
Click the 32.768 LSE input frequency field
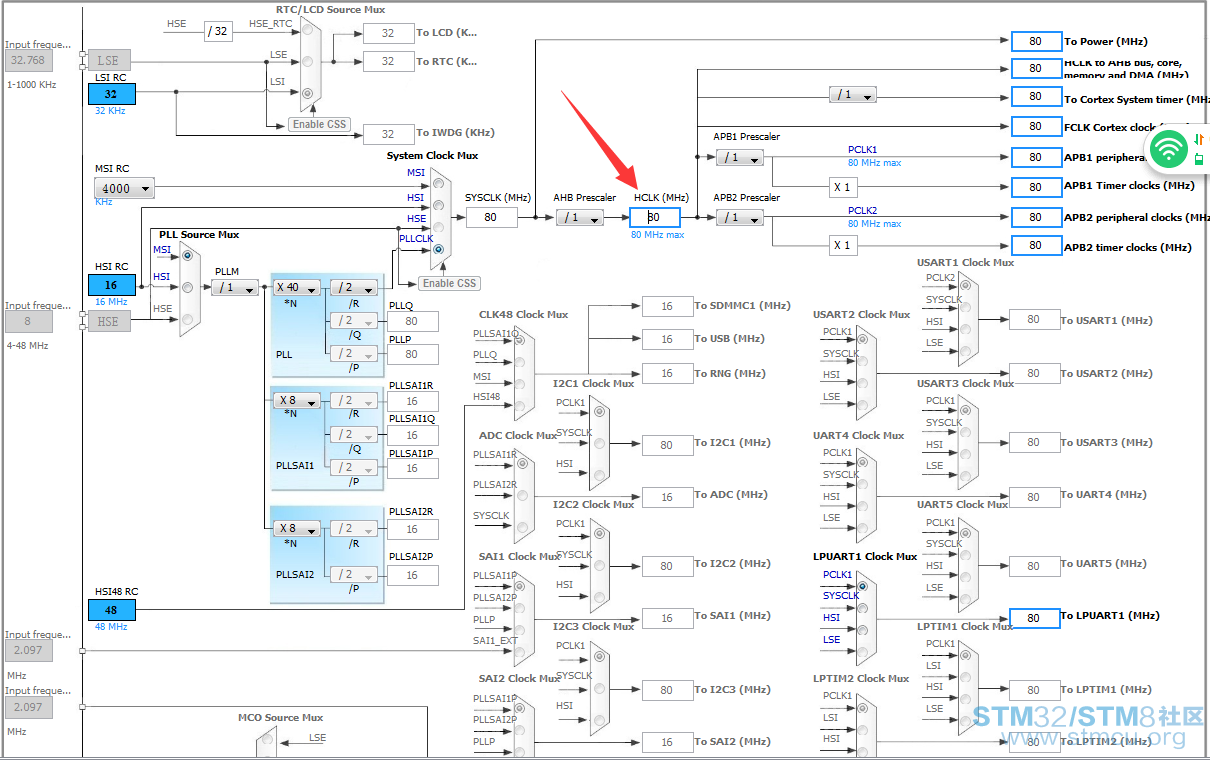[28, 60]
